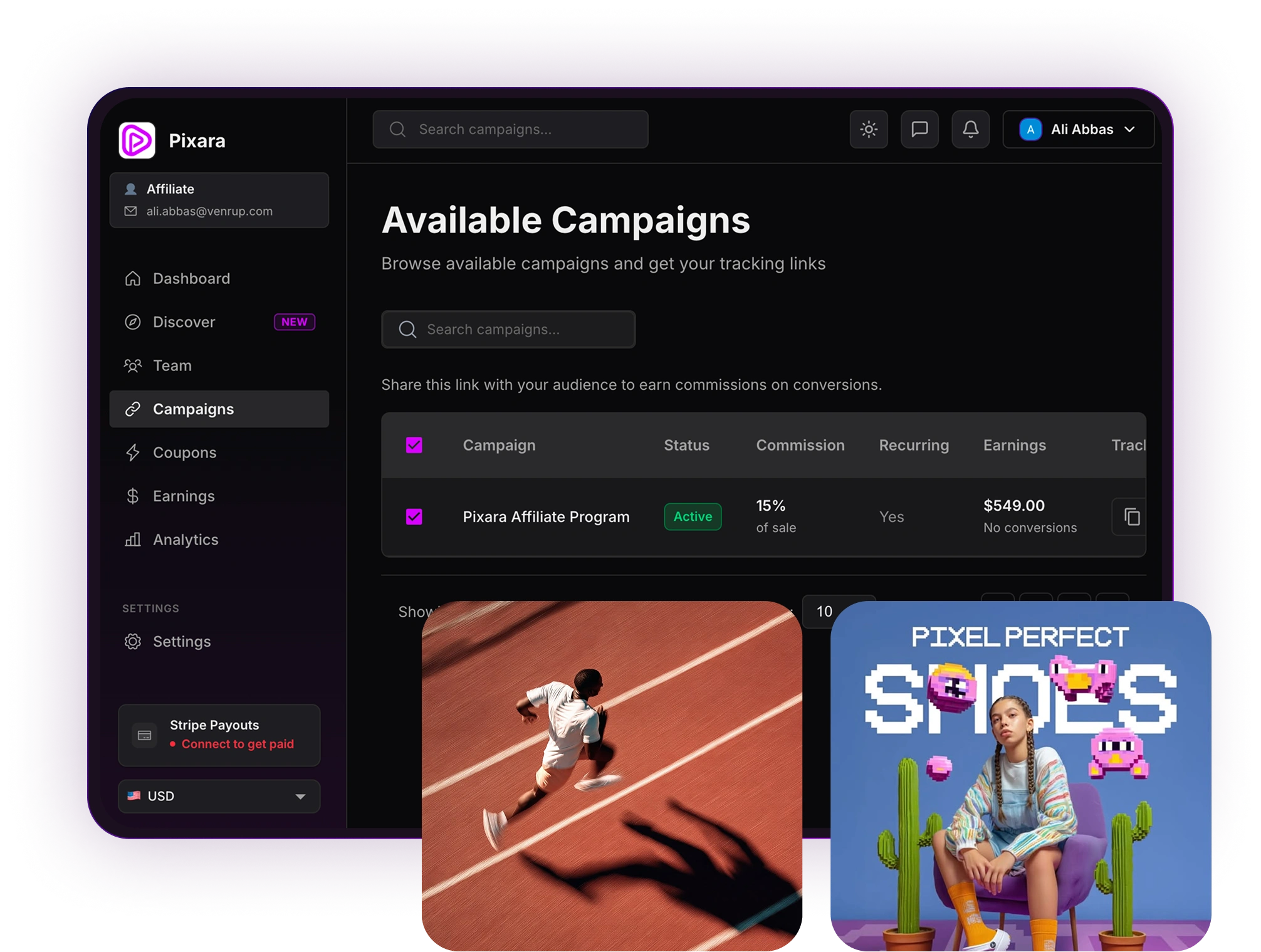Image resolution: width=1261 pixels, height=952 pixels.
Task: Click the Active status badge
Action: coord(693,516)
